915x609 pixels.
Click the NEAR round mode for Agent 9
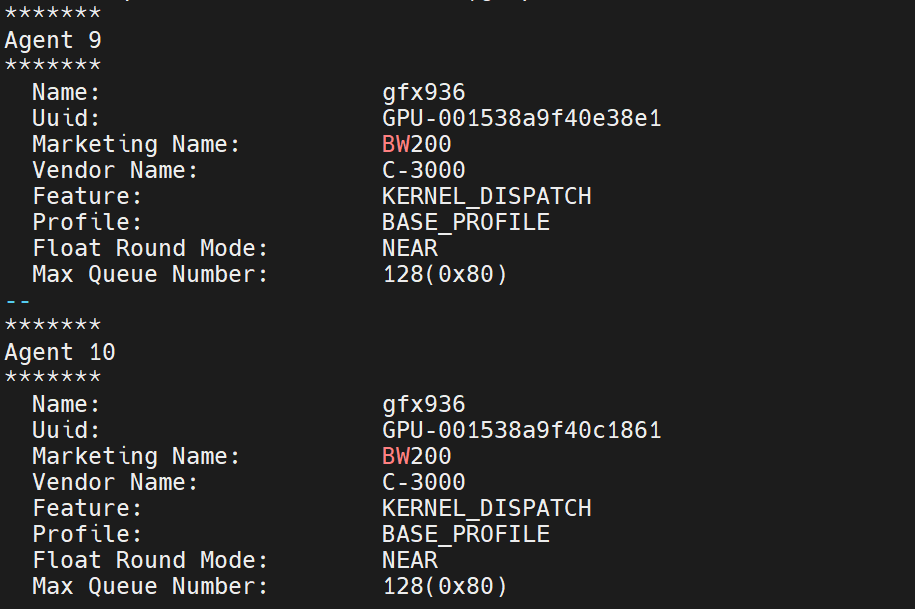click(410, 248)
